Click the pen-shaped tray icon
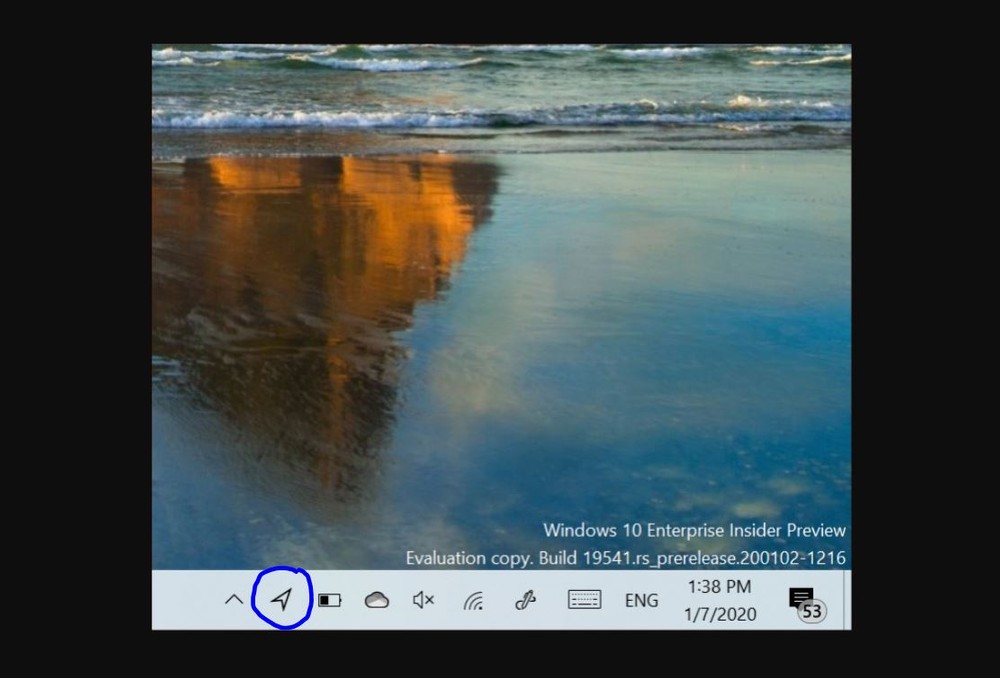Screen dimensions: 1000x678 click(x=525, y=600)
